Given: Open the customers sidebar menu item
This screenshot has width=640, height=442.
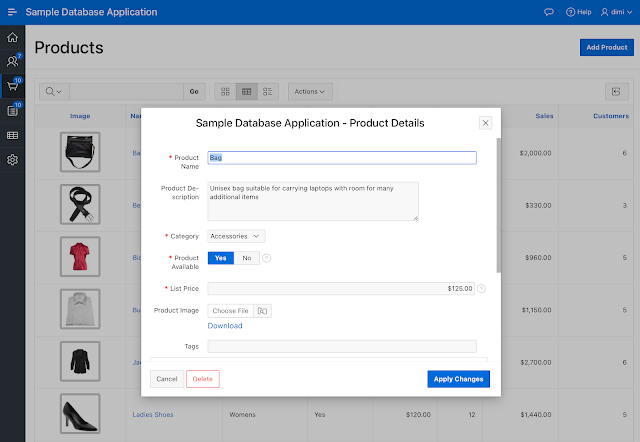Looking at the screenshot, I should pyautogui.click(x=12, y=62).
